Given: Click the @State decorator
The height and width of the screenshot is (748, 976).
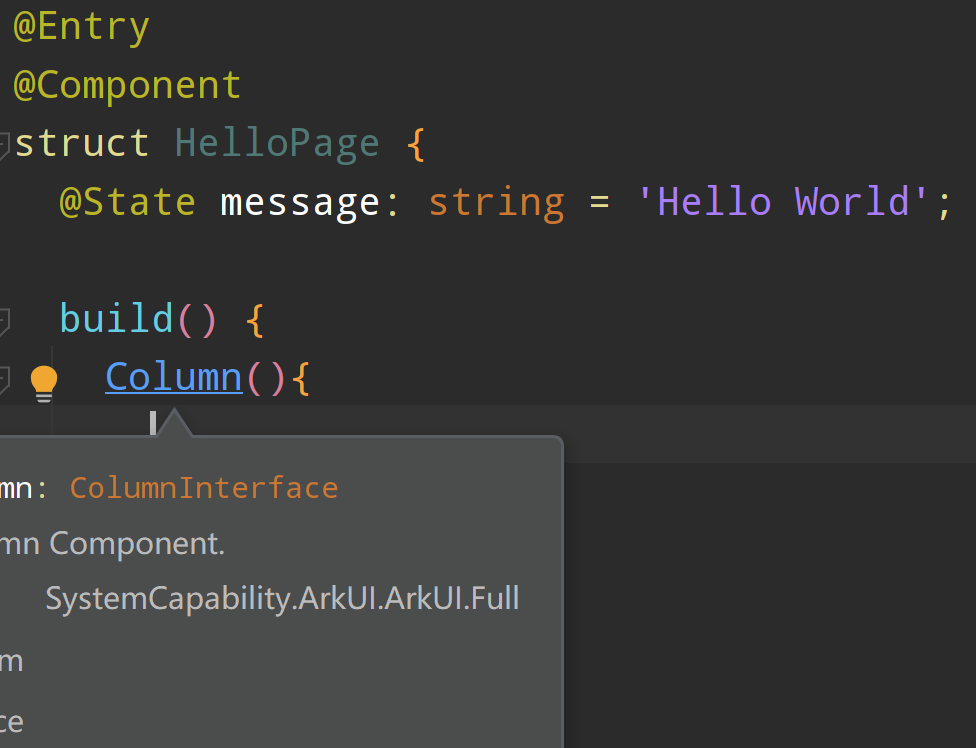Looking at the screenshot, I should (127, 202).
